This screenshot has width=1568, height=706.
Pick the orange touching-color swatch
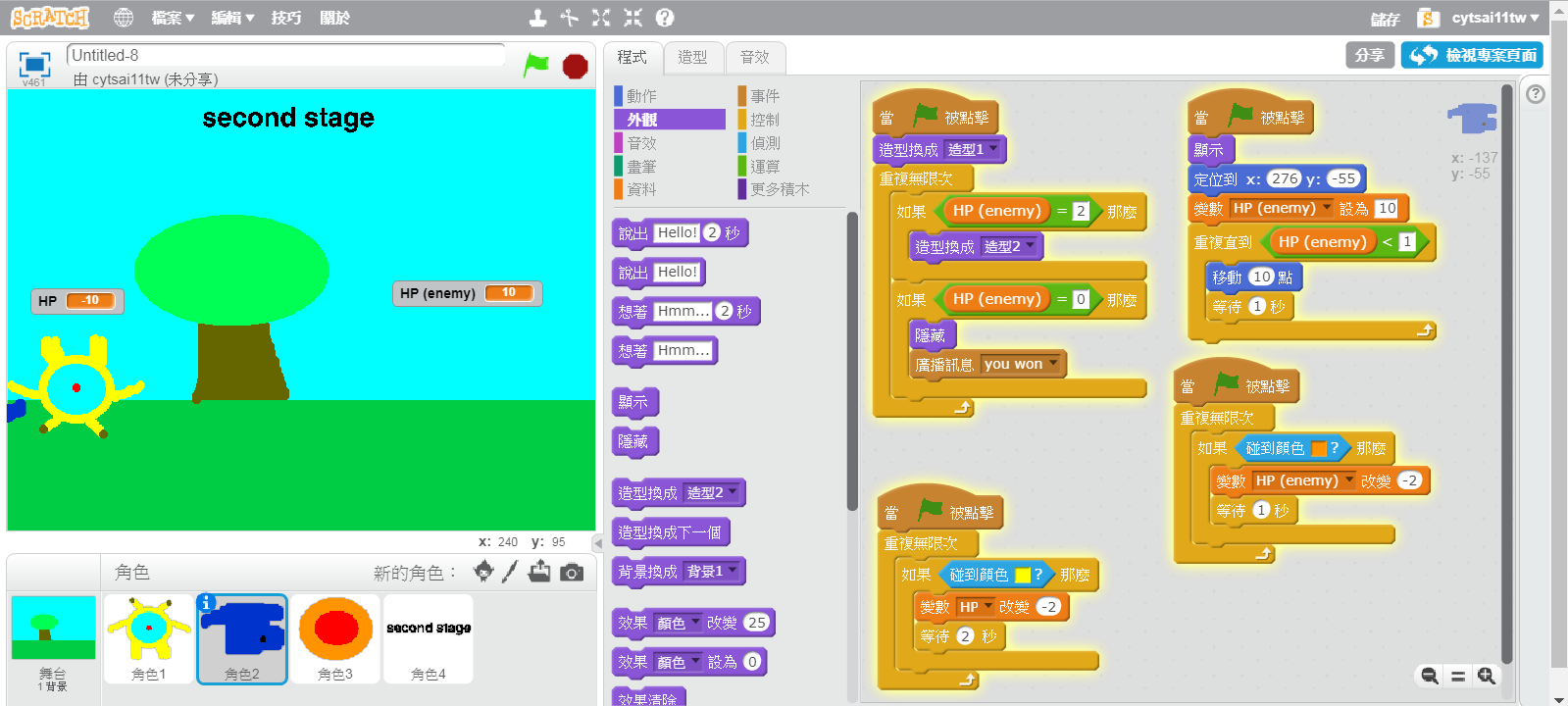coord(1319,448)
